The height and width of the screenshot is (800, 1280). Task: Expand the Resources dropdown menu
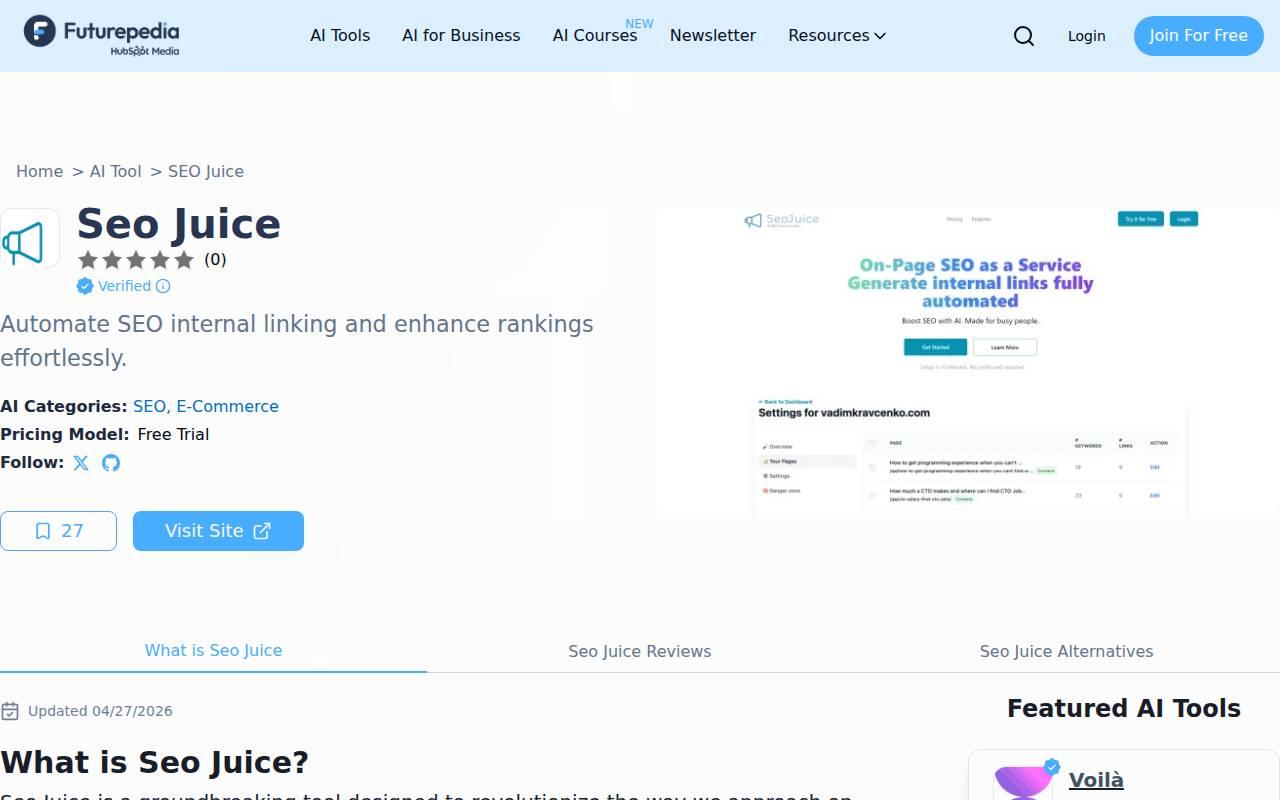[x=837, y=35]
